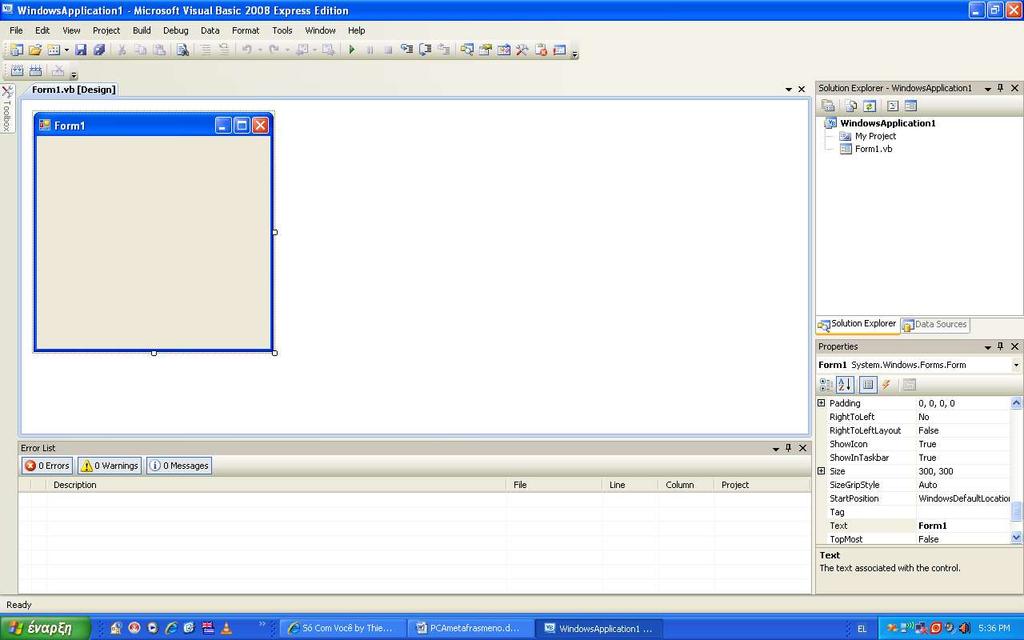Toggle the 0 Messages filter

[x=180, y=466]
